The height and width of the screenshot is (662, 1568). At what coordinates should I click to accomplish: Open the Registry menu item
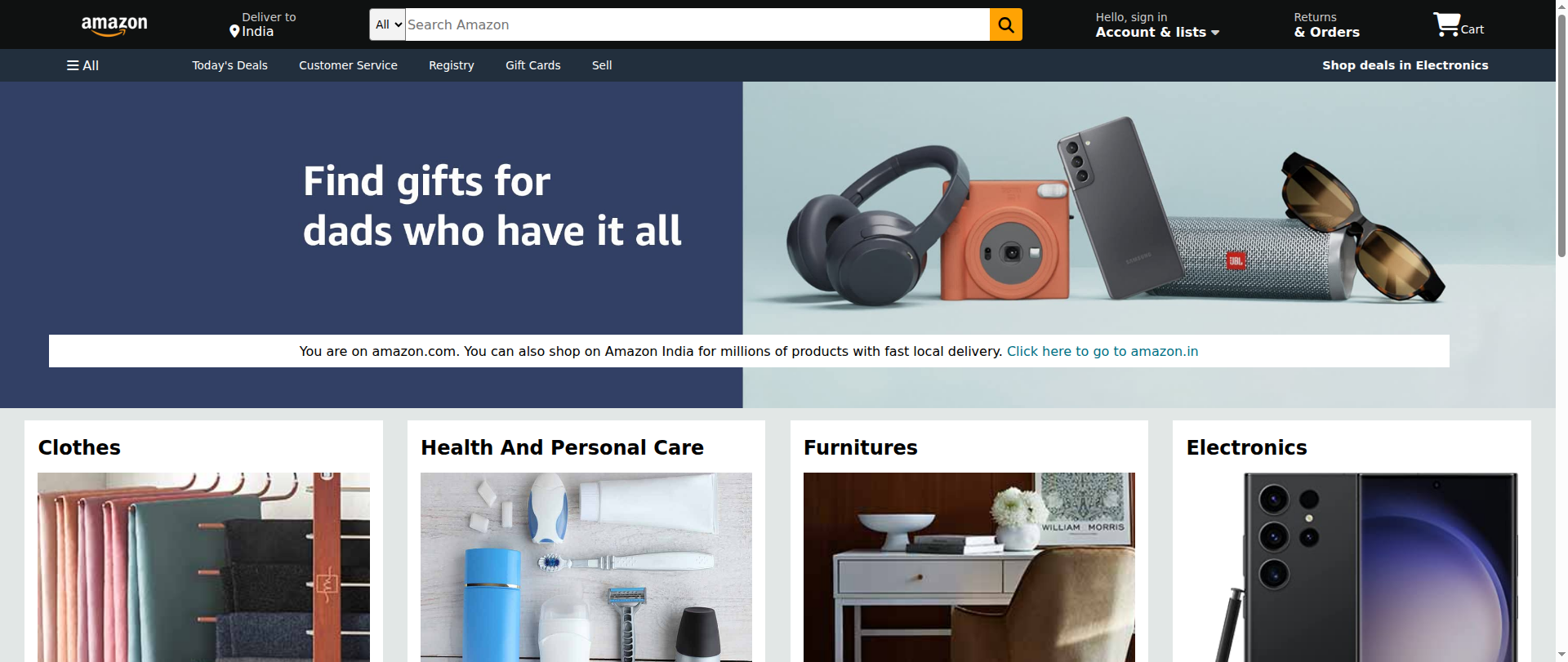[x=452, y=65]
